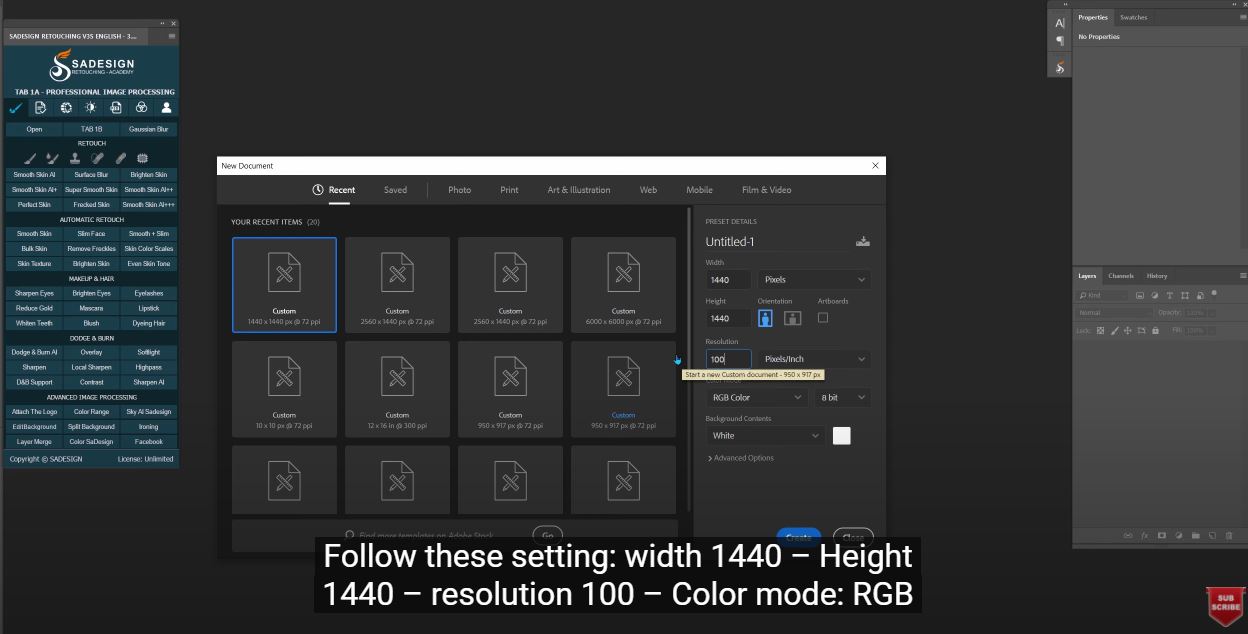Image resolution: width=1248 pixels, height=634 pixels.
Task: Click the white background color swatch
Action: coord(841,436)
